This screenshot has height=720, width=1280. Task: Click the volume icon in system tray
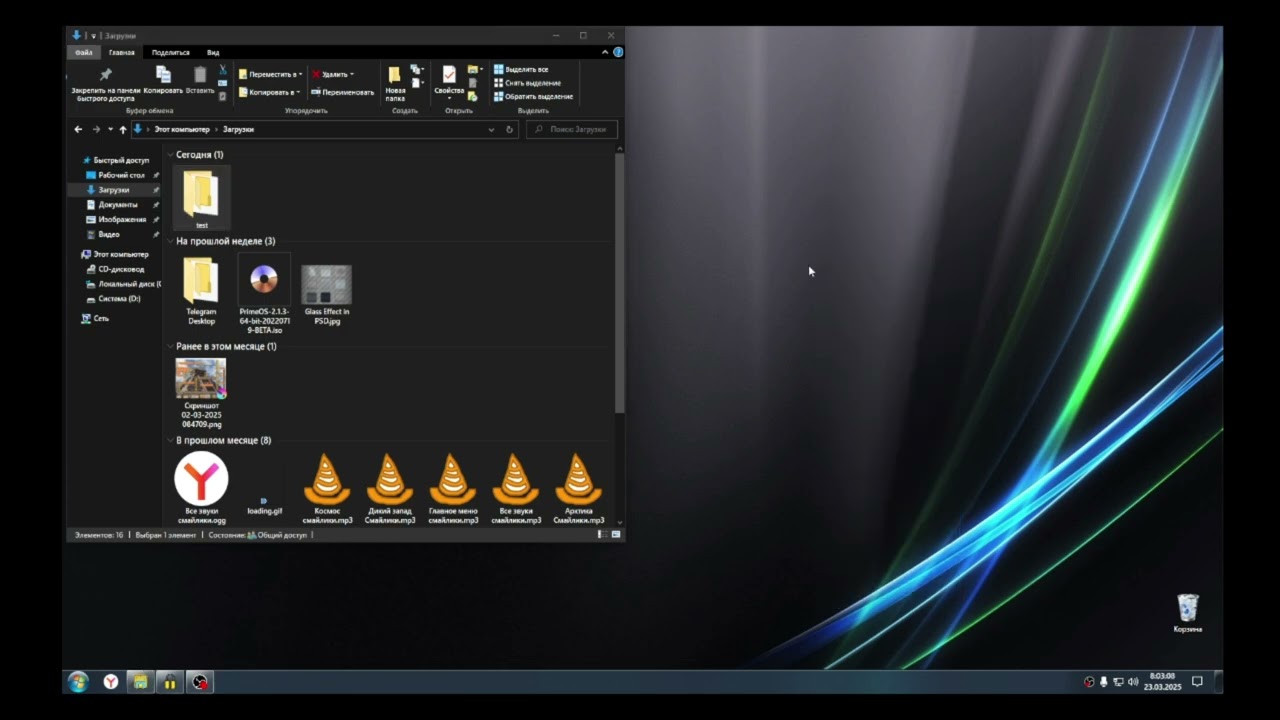pos(1133,682)
